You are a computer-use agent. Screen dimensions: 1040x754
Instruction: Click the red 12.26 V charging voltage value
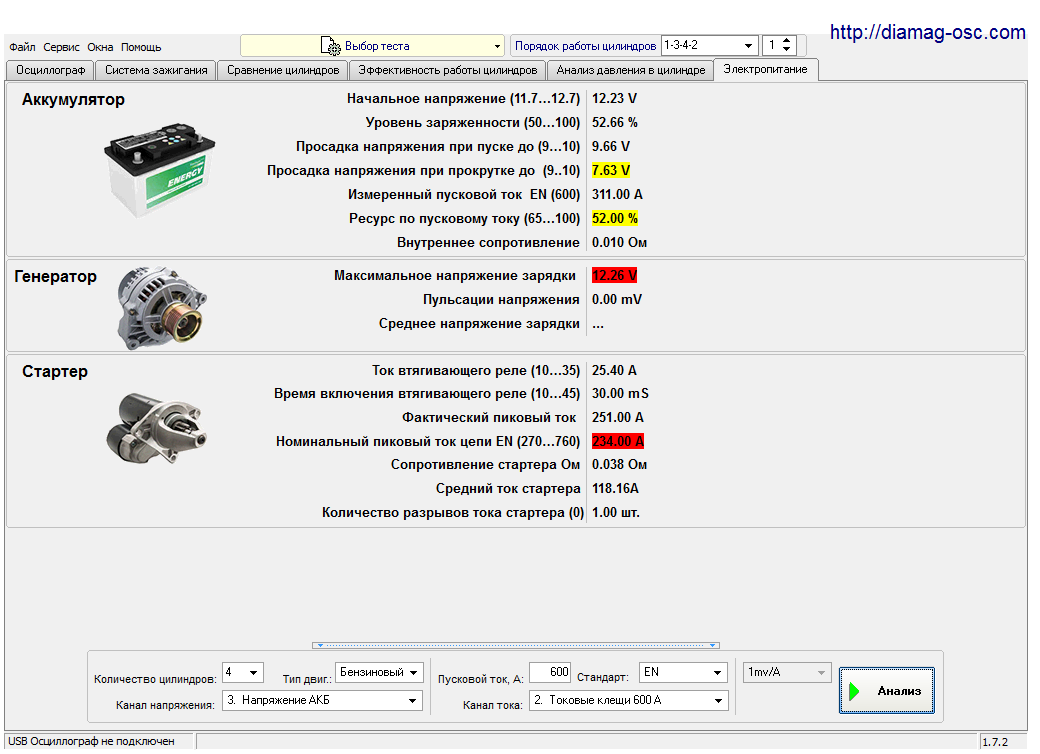(614, 275)
